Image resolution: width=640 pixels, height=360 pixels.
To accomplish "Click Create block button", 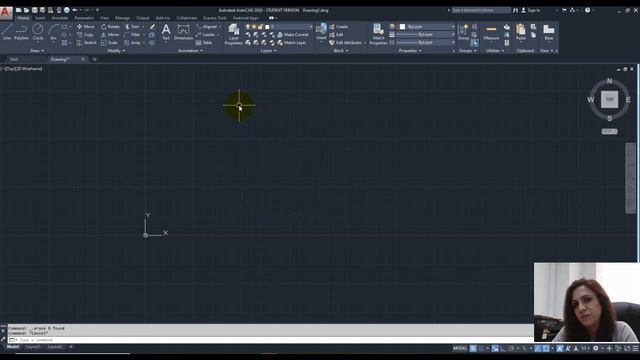I will [x=338, y=27].
